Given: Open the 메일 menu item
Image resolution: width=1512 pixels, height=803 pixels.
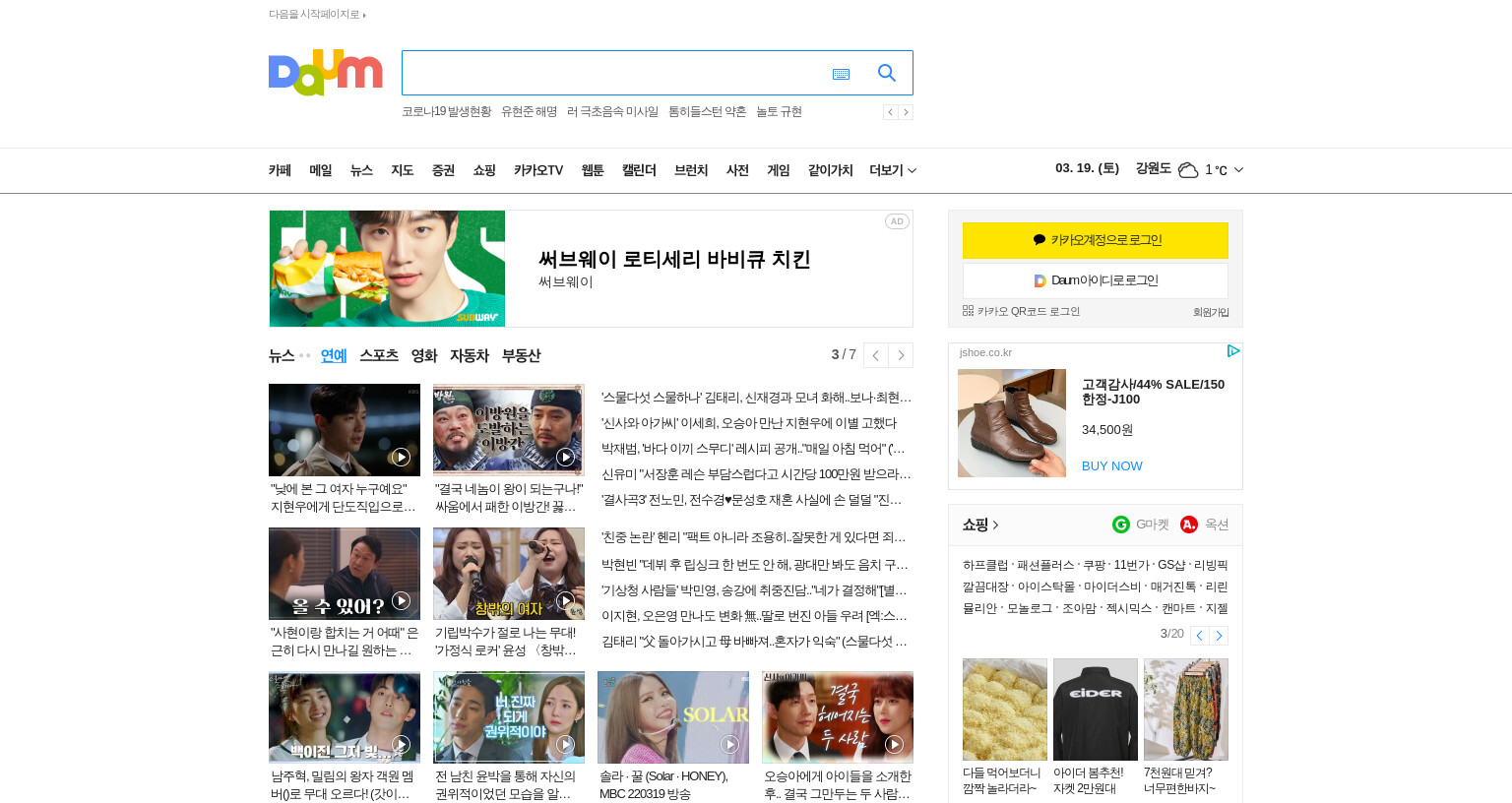Looking at the screenshot, I should pyautogui.click(x=321, y=170).
